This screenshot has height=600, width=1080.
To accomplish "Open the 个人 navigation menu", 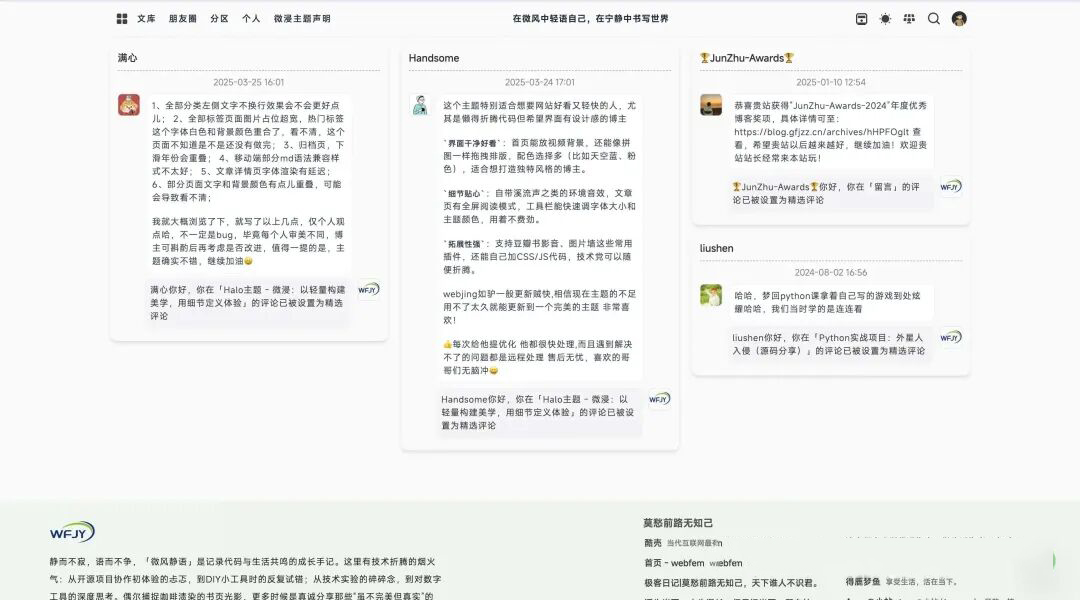I will pos(252,18).
